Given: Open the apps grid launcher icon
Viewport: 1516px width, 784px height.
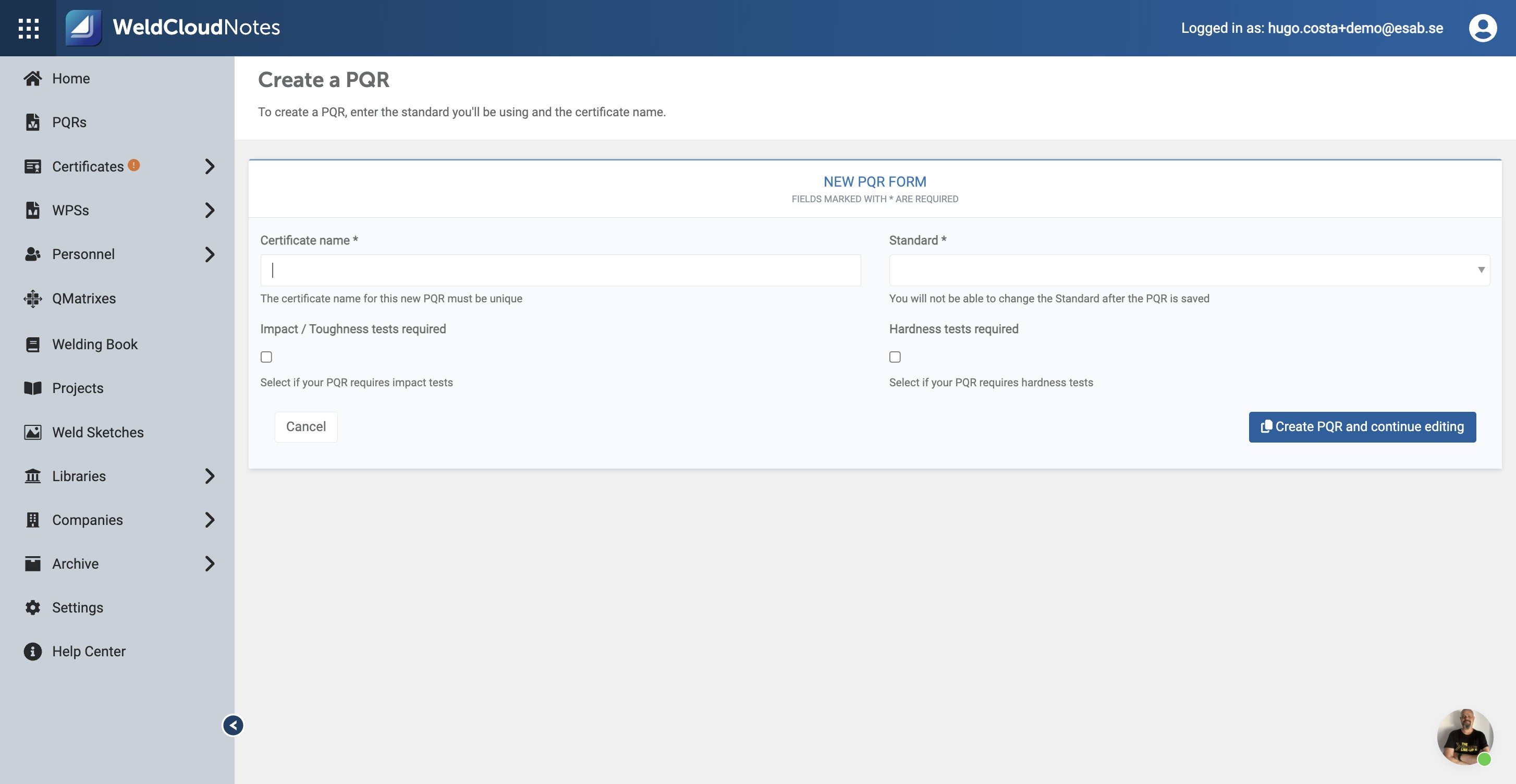Looking at the screenshot, I should [x=28, y=28].
